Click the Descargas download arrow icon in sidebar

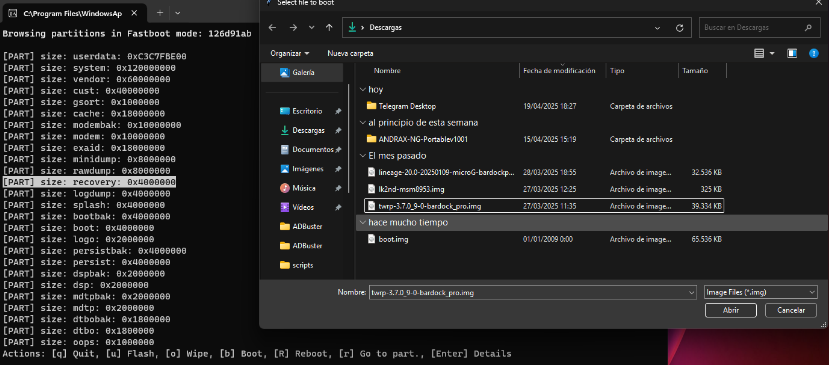tap(284, 130)
